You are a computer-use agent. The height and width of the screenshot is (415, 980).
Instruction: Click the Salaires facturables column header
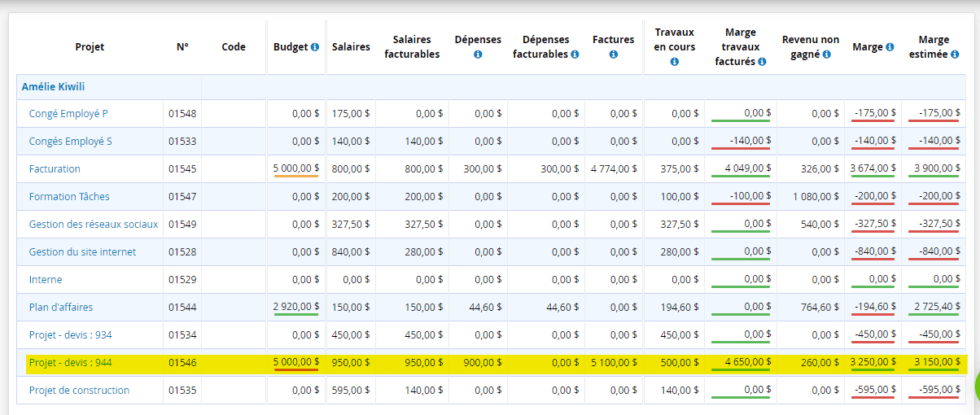[x=411, y=47]
